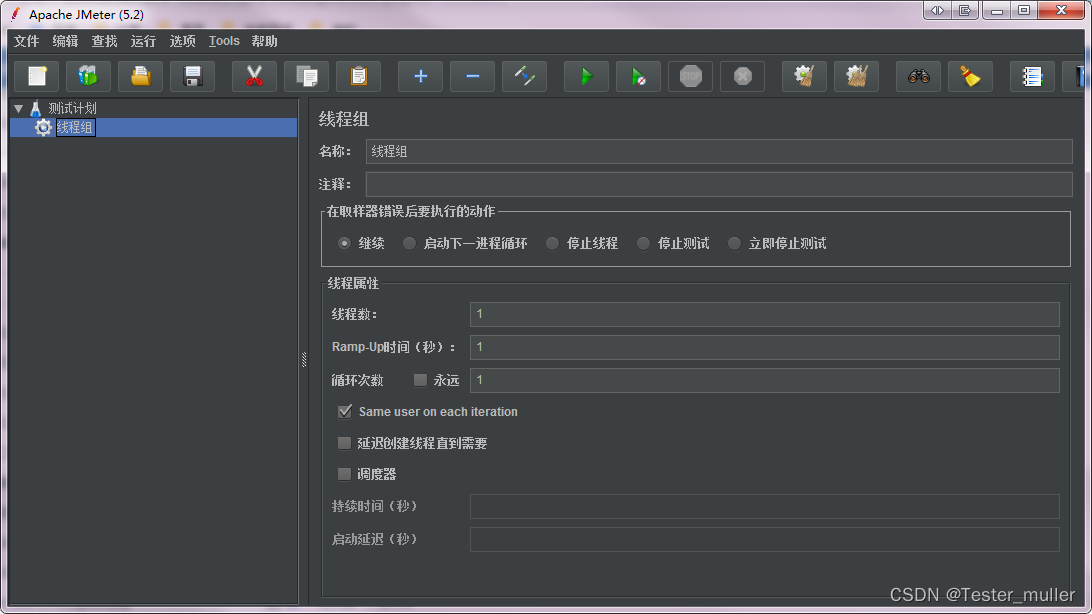The width and height of the screenshot is (1092, 614).
Task: Click the 持续时间（秒） field
Action: tap(765, 506)
